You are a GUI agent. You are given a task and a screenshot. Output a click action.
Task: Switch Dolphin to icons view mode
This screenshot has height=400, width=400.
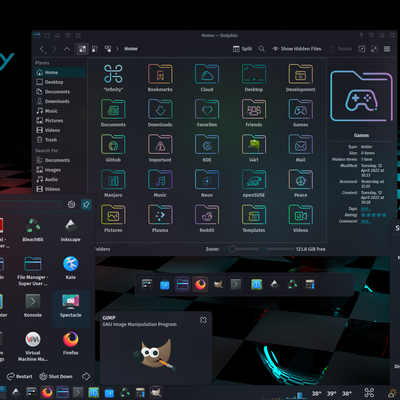click(82, 49)
